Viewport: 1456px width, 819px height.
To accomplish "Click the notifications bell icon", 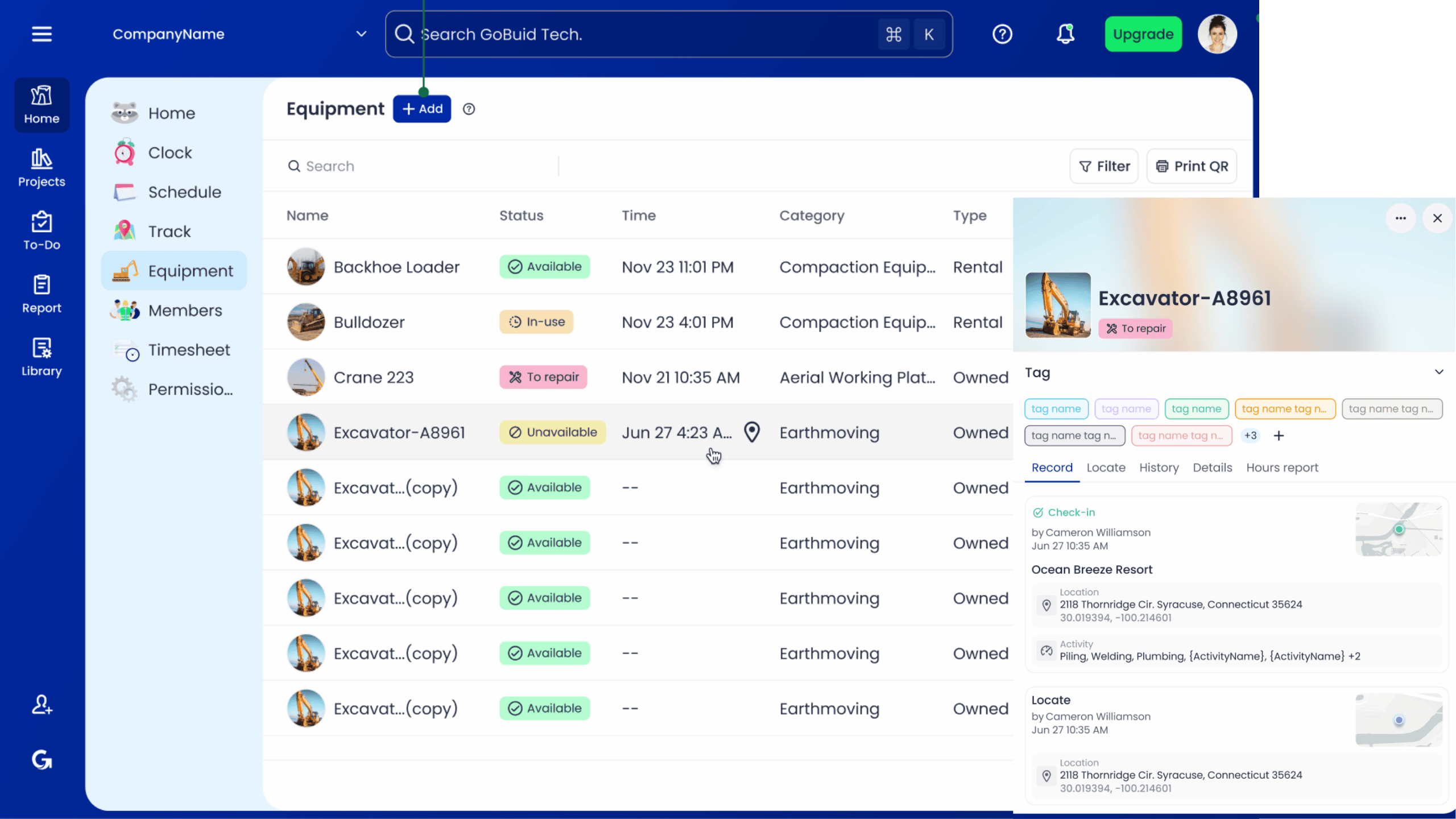I will coord(1065,34).
